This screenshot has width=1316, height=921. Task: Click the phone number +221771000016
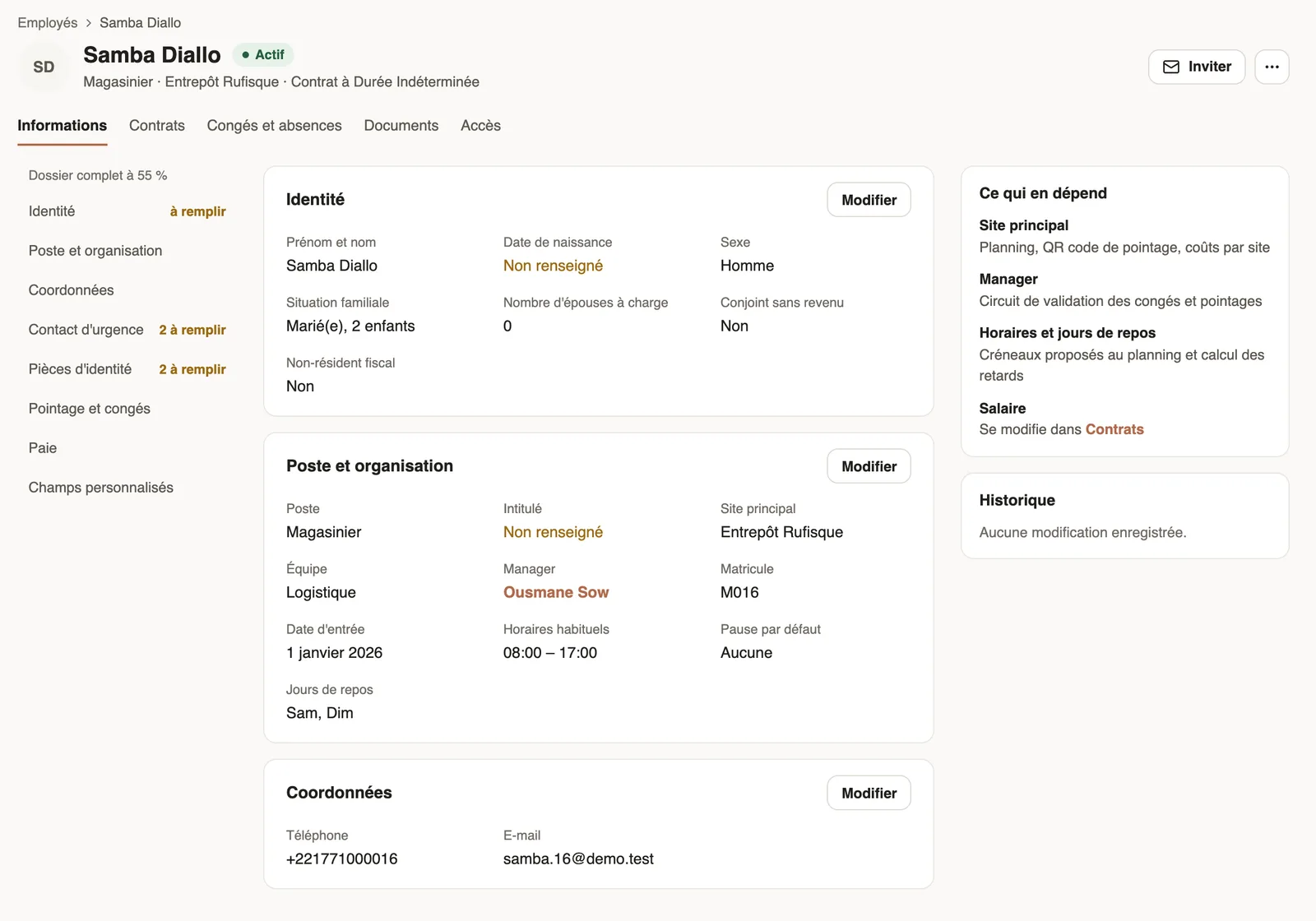342,859
